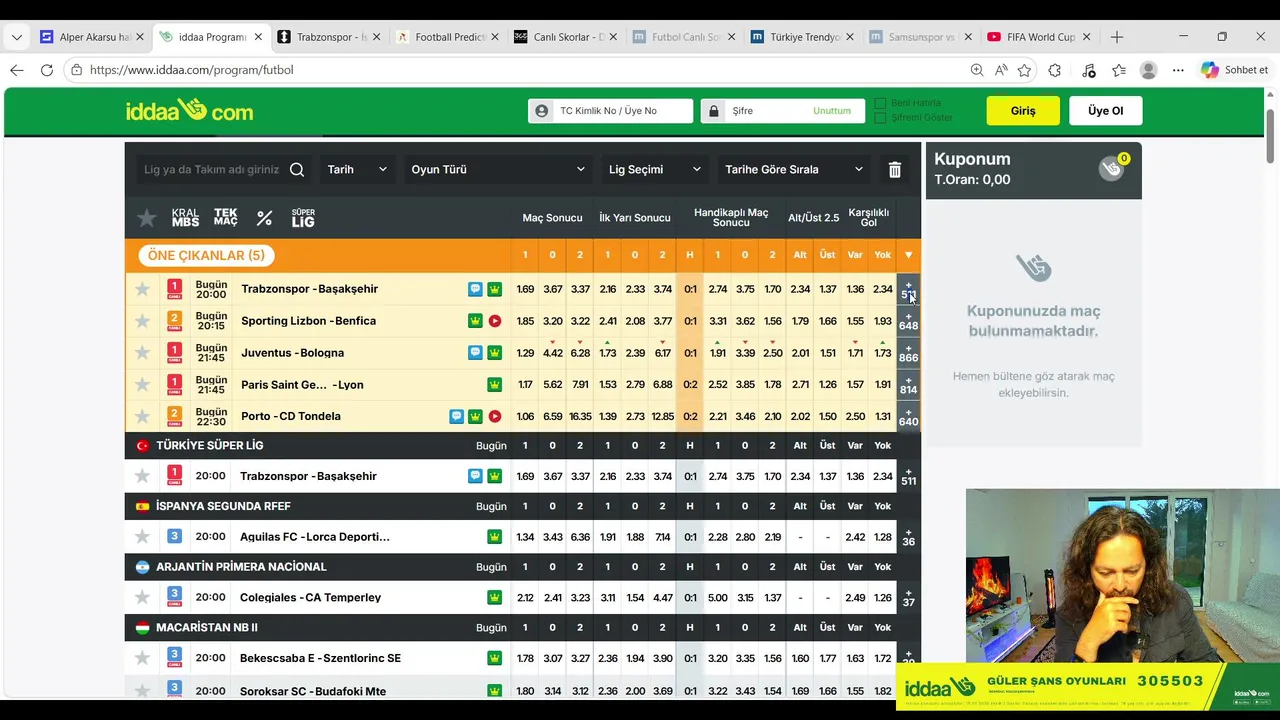Filter by Süper Lig icon
1280x720 pixels.
tap(303, 218)
